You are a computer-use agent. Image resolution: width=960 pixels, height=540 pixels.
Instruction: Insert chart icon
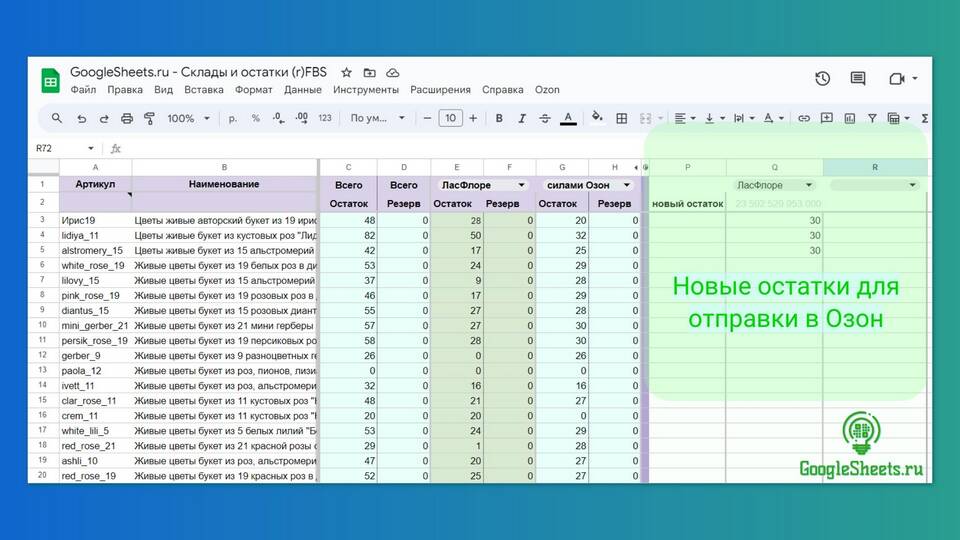coord(849,118)
